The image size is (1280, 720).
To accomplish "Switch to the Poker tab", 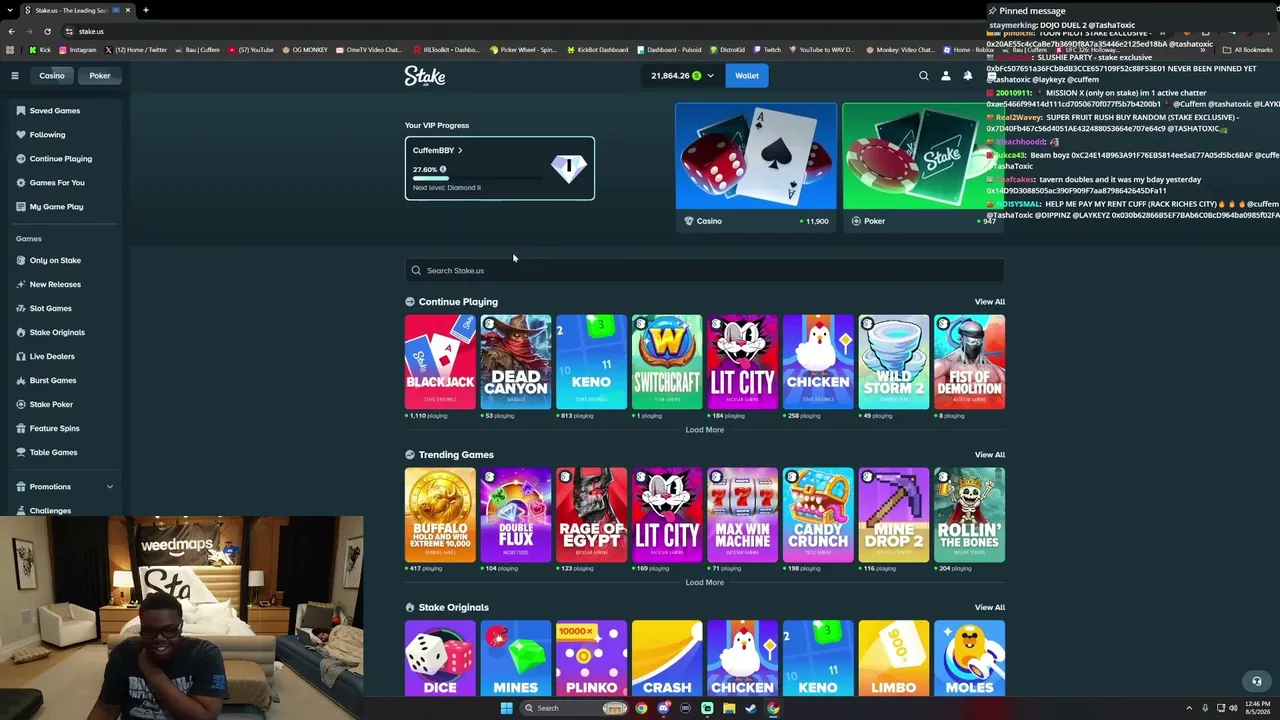I will coord(100,76).
